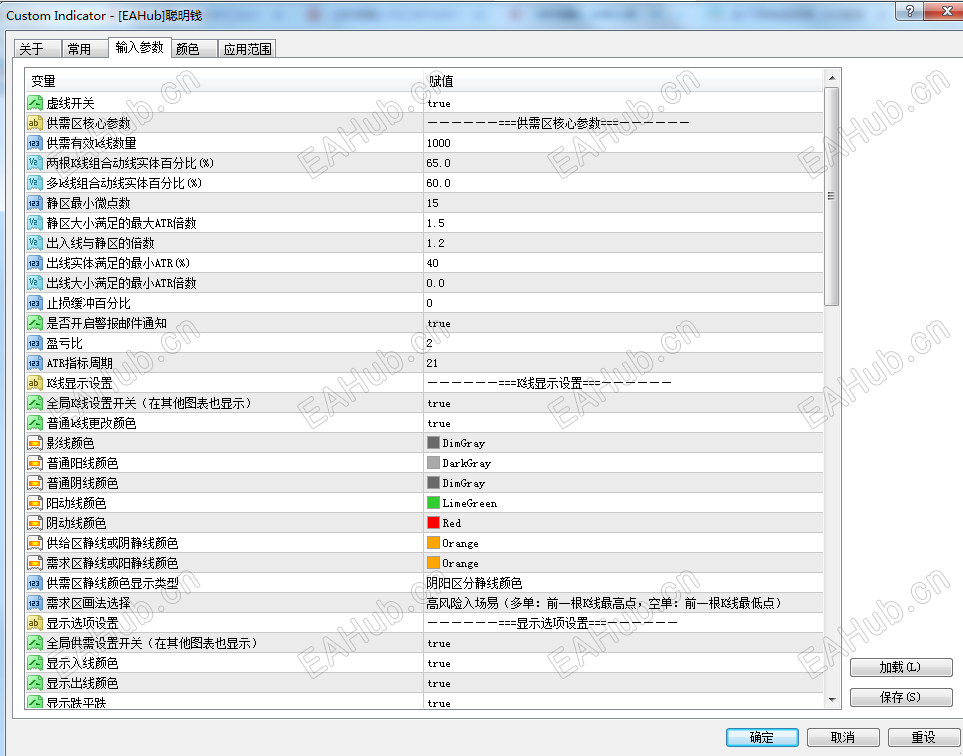Click the icon beside 供需区静线颜色显示类型
Image resolution: width=963 pixels, height=756 pixels.
(x=34, y=583)
